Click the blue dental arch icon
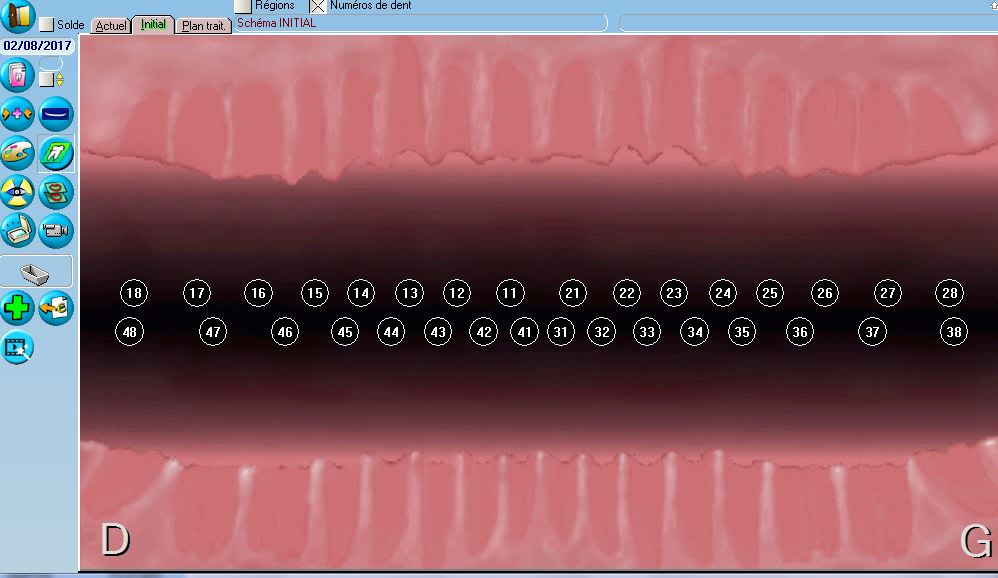998x578 pixels. coord(56,116)
